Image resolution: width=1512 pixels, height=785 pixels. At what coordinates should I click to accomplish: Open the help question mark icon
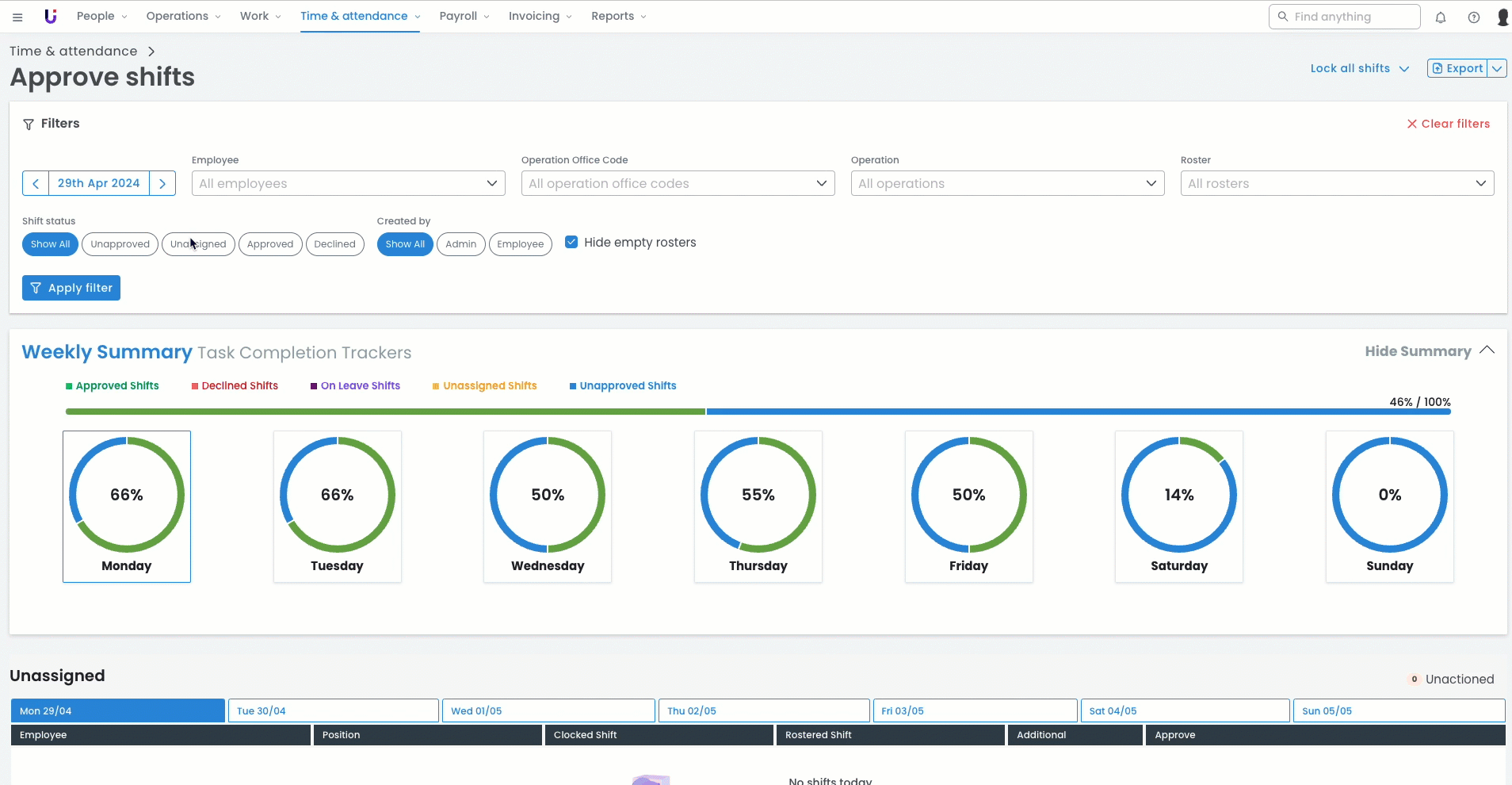click(1473, 17)
